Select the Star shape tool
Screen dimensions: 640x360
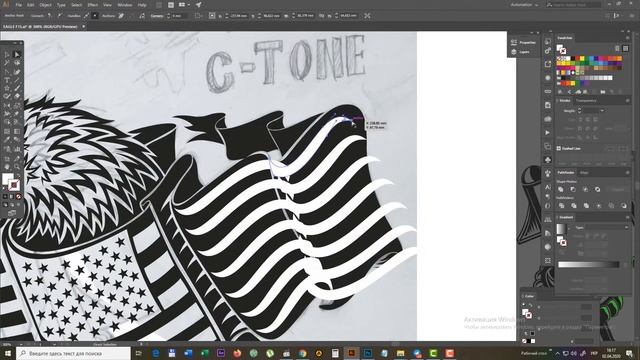(7, 89)
